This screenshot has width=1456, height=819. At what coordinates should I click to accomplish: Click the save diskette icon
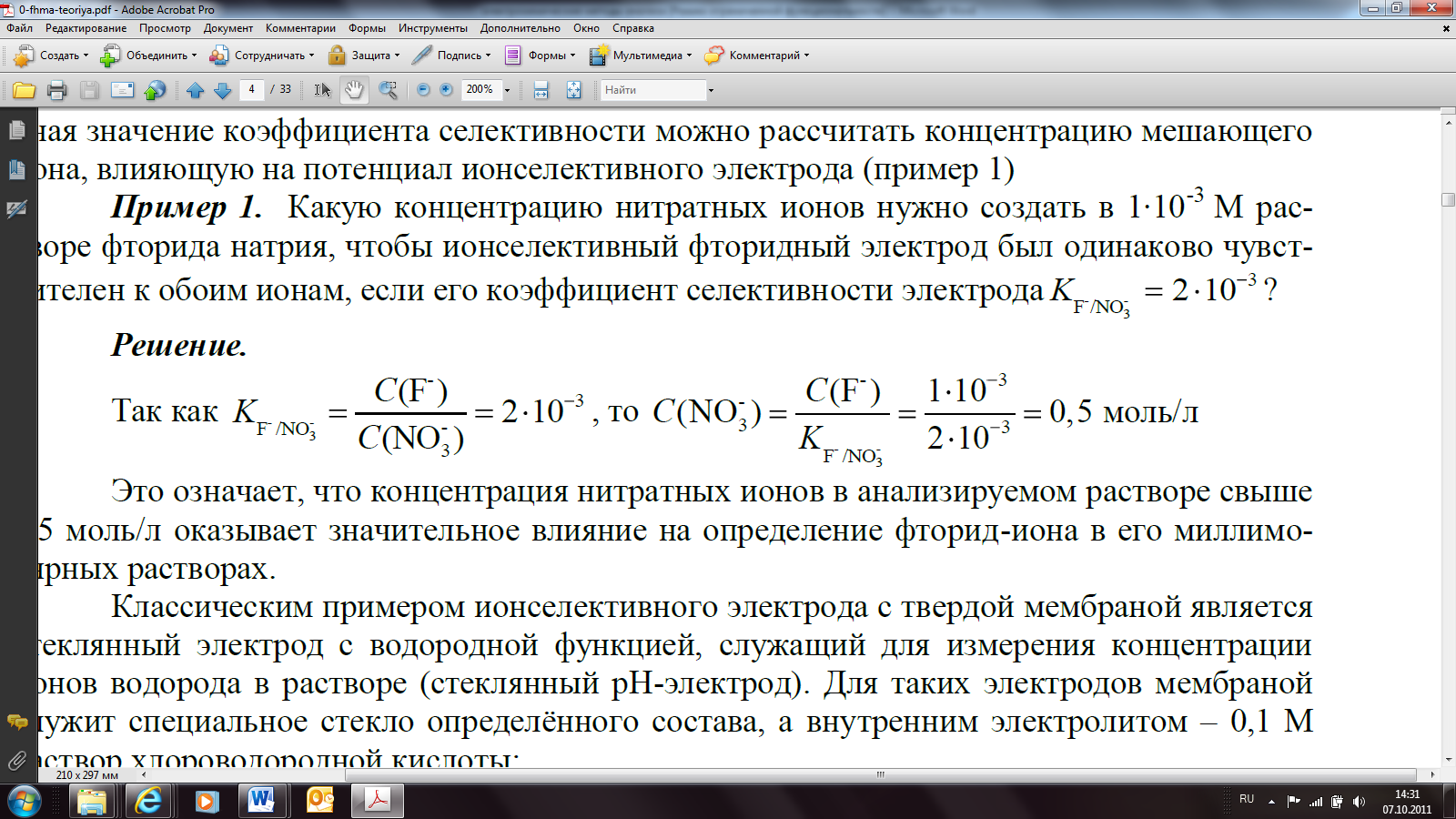pyautogui.click(x=89, y=90)
